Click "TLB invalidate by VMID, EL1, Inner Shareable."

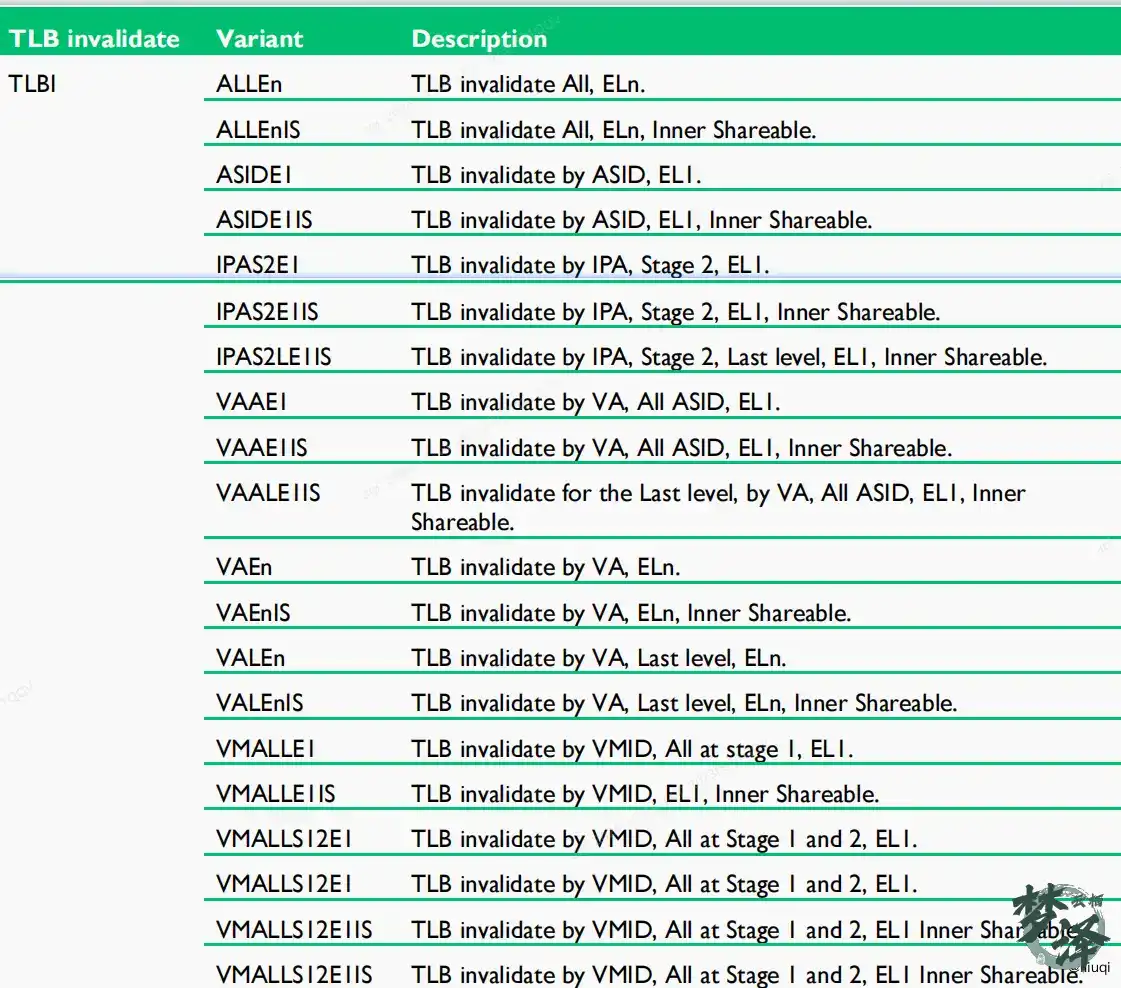click(x=645, y=794)
